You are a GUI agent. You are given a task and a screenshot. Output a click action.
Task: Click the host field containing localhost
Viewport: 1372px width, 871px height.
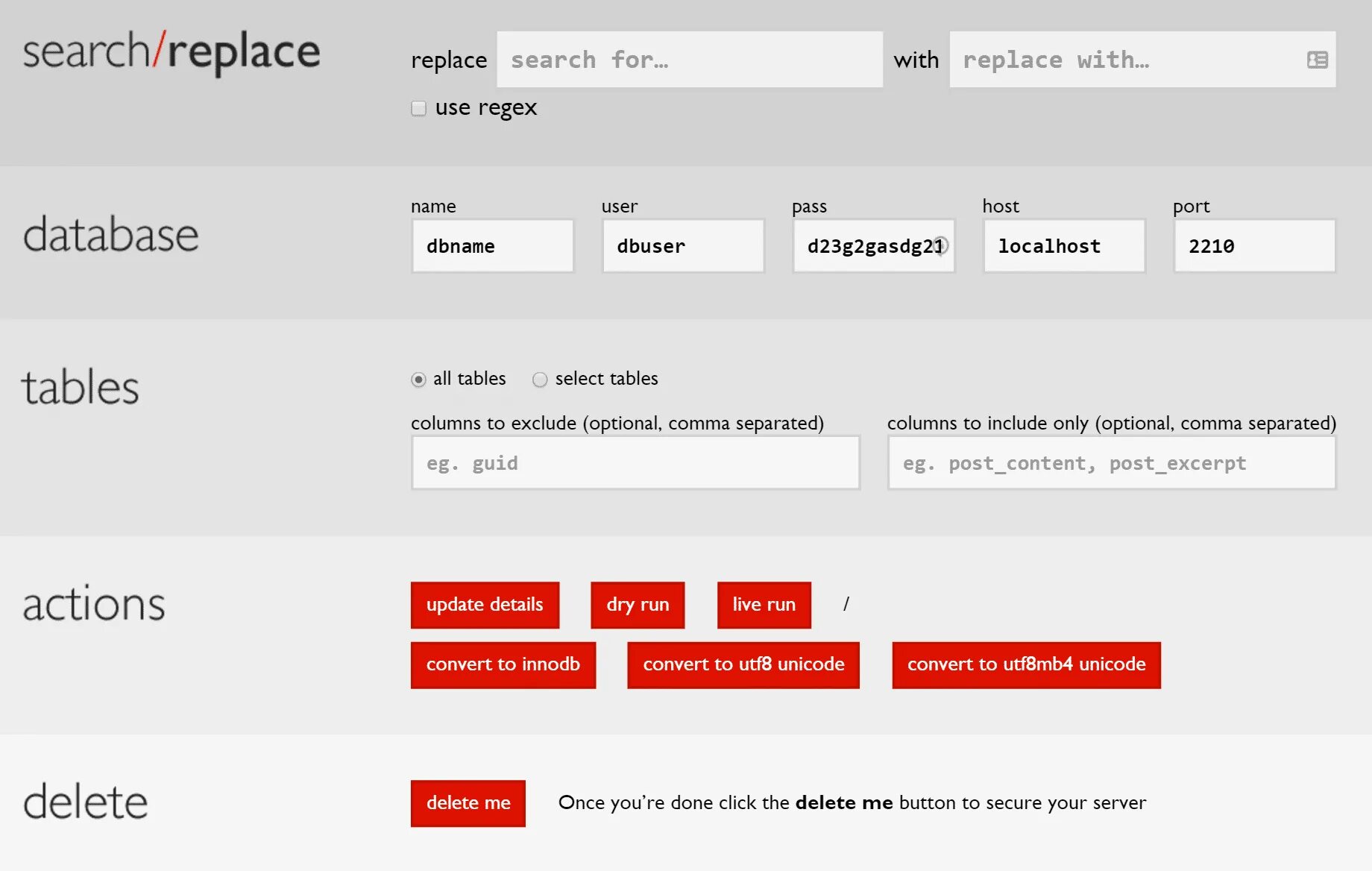tap(1065, 246)
